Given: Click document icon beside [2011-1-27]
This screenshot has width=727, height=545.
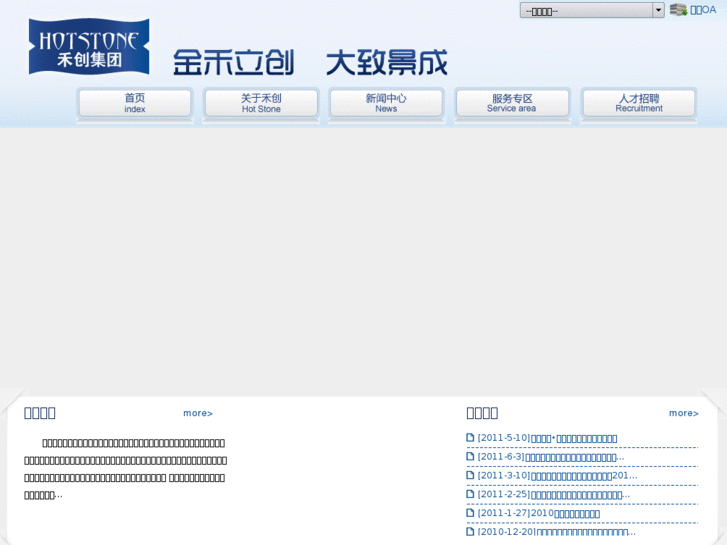Looking at the screenshot, I should tap(470, 513).
